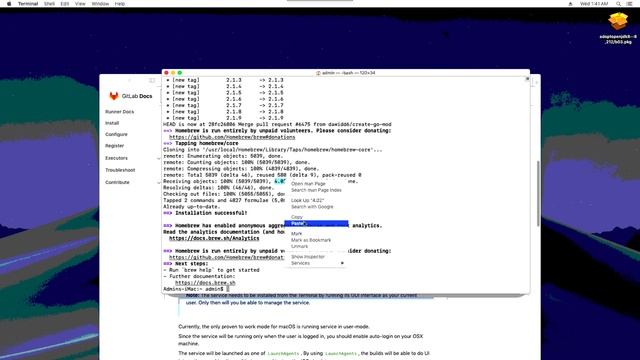Open Runner Docs in GitLab sidebar

pyautogui.click(x=120, y=112)
